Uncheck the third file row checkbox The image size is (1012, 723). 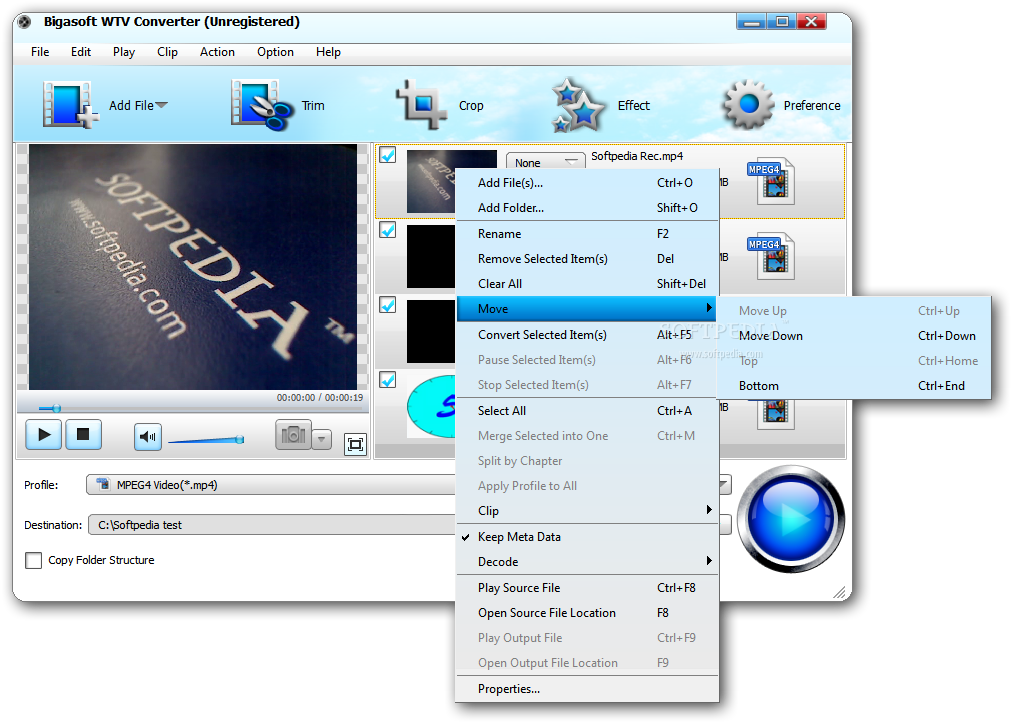tap(388, 305)
